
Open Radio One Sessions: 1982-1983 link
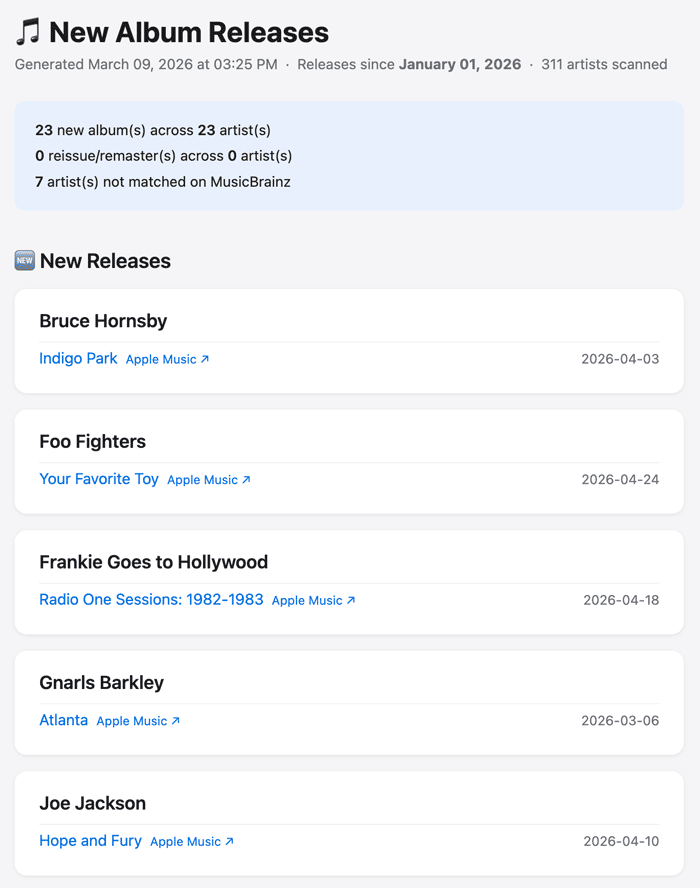point(151,600)
